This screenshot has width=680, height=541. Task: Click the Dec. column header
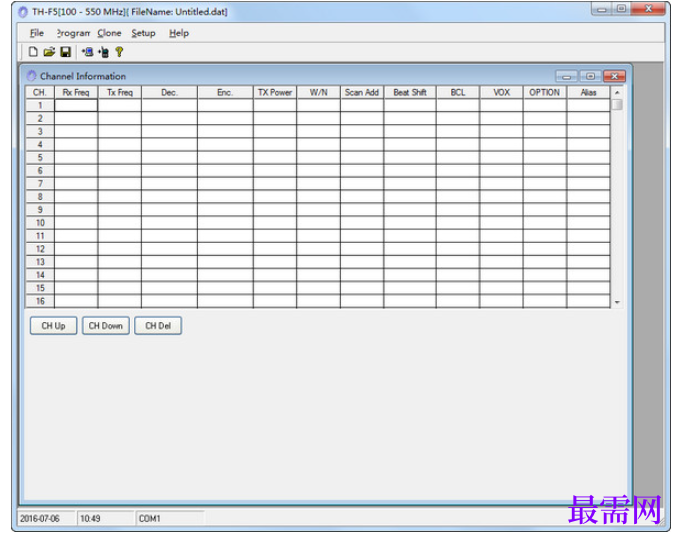pos(169,92)
